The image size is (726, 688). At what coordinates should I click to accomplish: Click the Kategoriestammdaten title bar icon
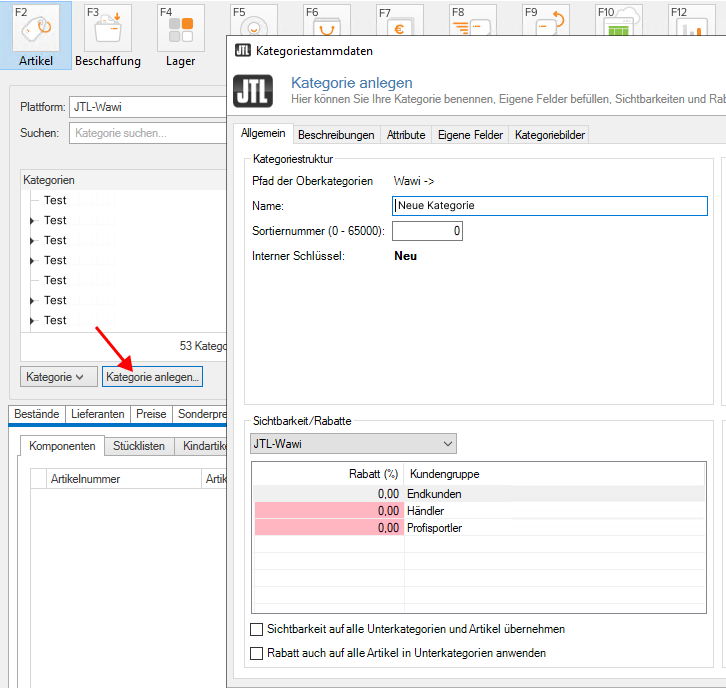[243, 50]
